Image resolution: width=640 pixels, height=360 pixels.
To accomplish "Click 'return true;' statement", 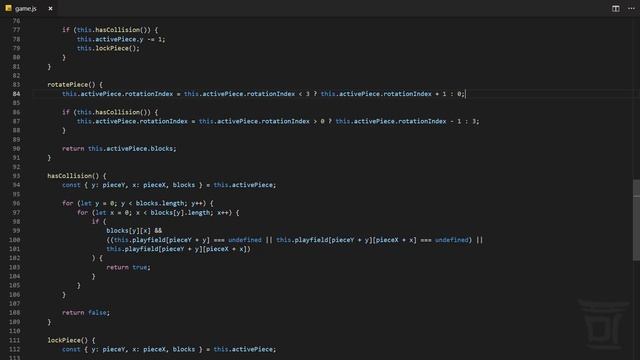I will [128, 267].
